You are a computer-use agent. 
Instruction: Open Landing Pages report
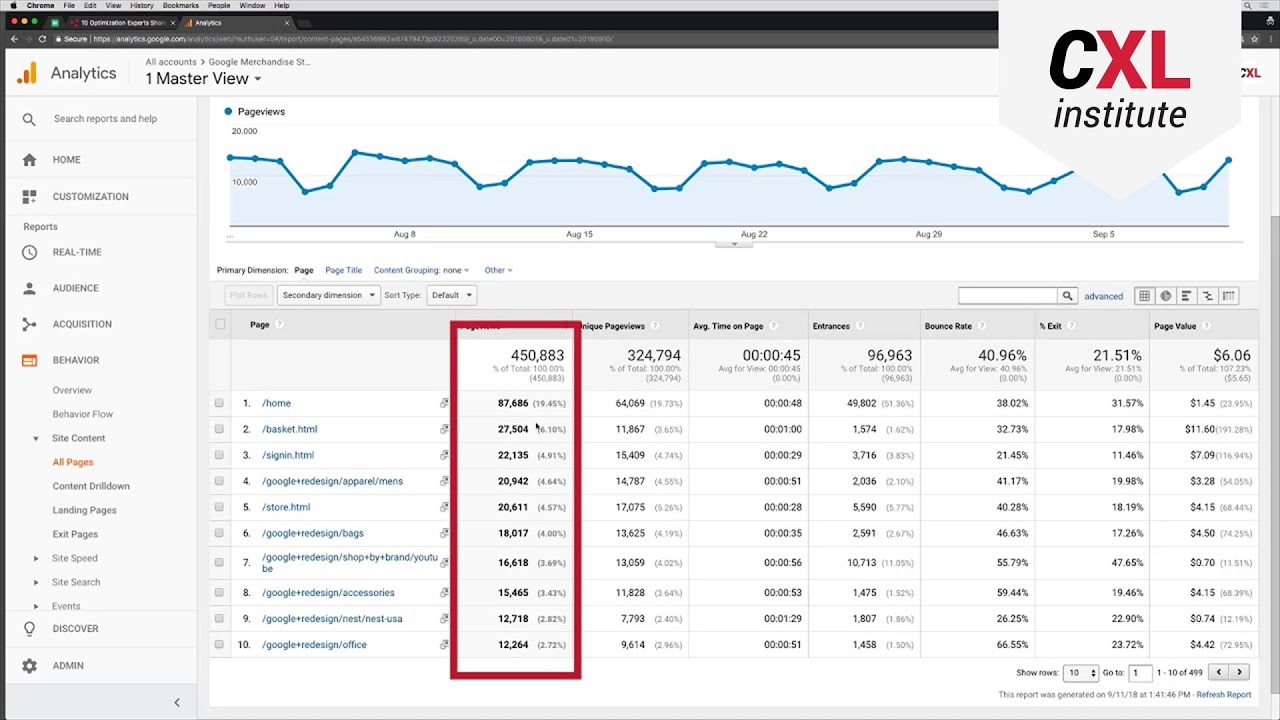[x=85, y=510]
